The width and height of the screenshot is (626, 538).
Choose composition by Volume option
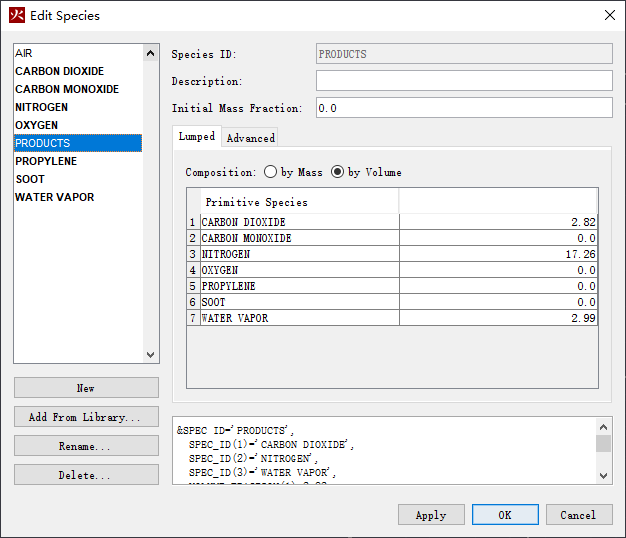click(338, 172)
